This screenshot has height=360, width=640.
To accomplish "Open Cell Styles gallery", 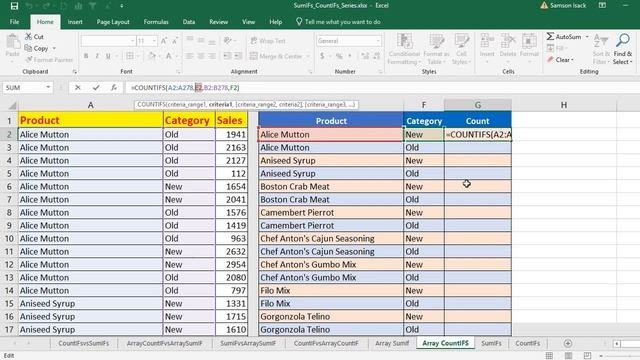I will (462, 49).
